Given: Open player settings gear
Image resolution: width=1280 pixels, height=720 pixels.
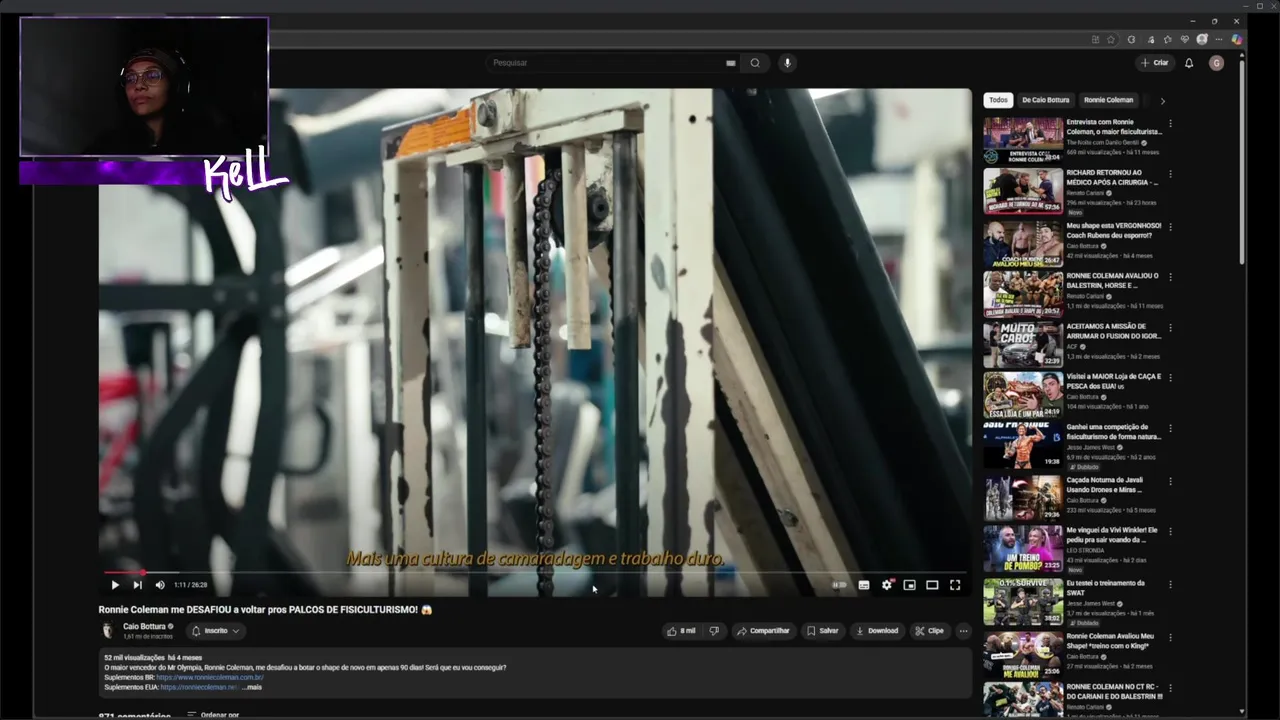Looking at the screenshot, I should [887, 585].
